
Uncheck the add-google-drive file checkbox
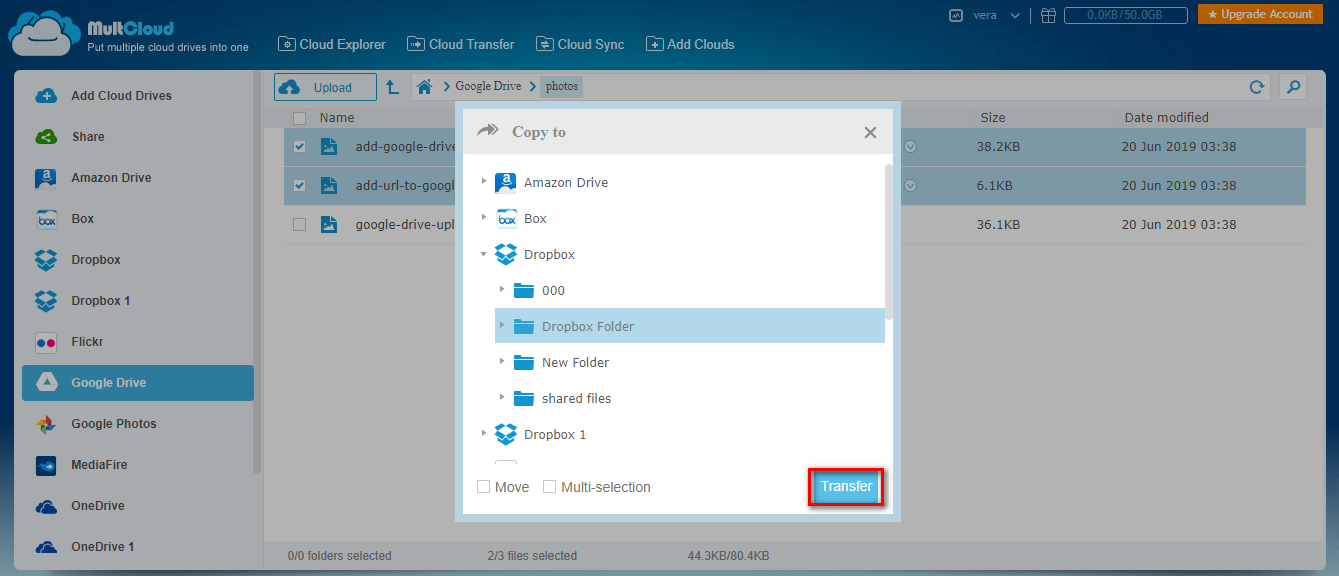pyautogui.click(x=299, y=147)
